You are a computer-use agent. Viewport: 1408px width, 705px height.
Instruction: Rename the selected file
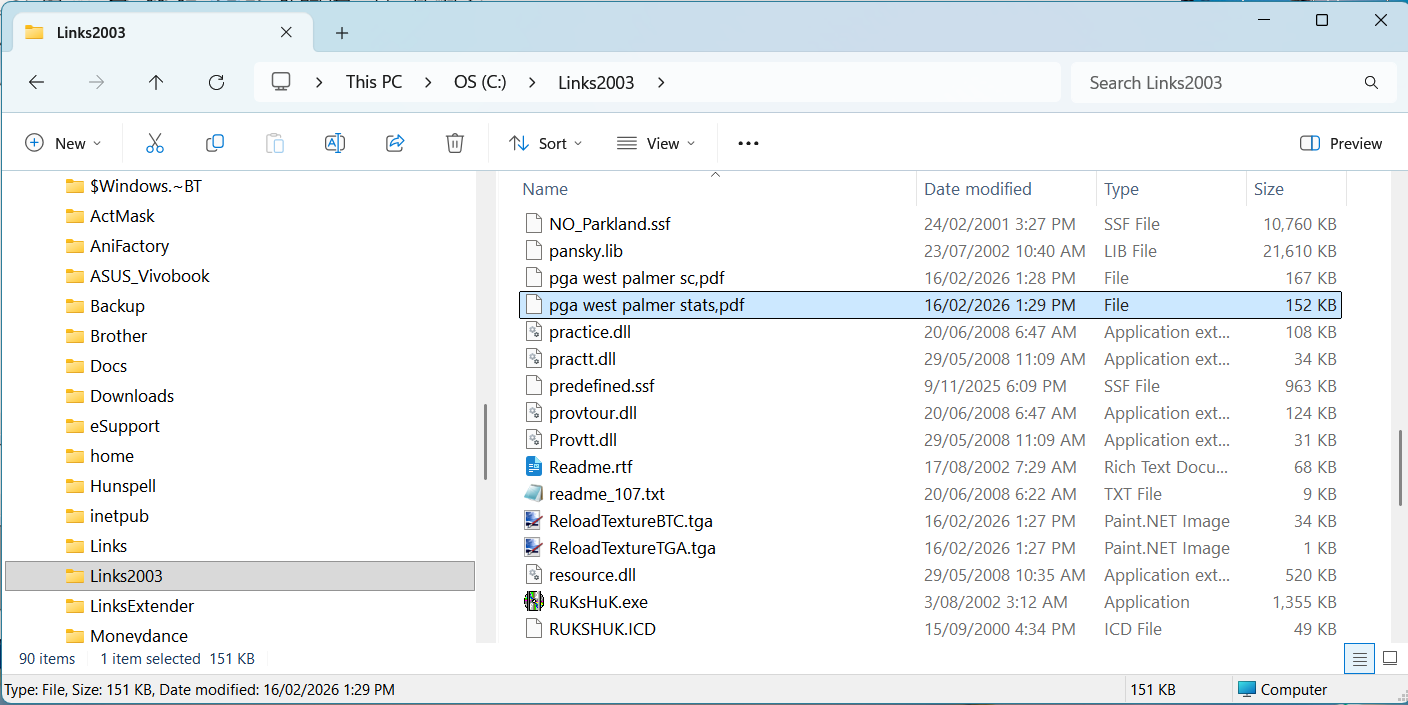coord(335,143)
